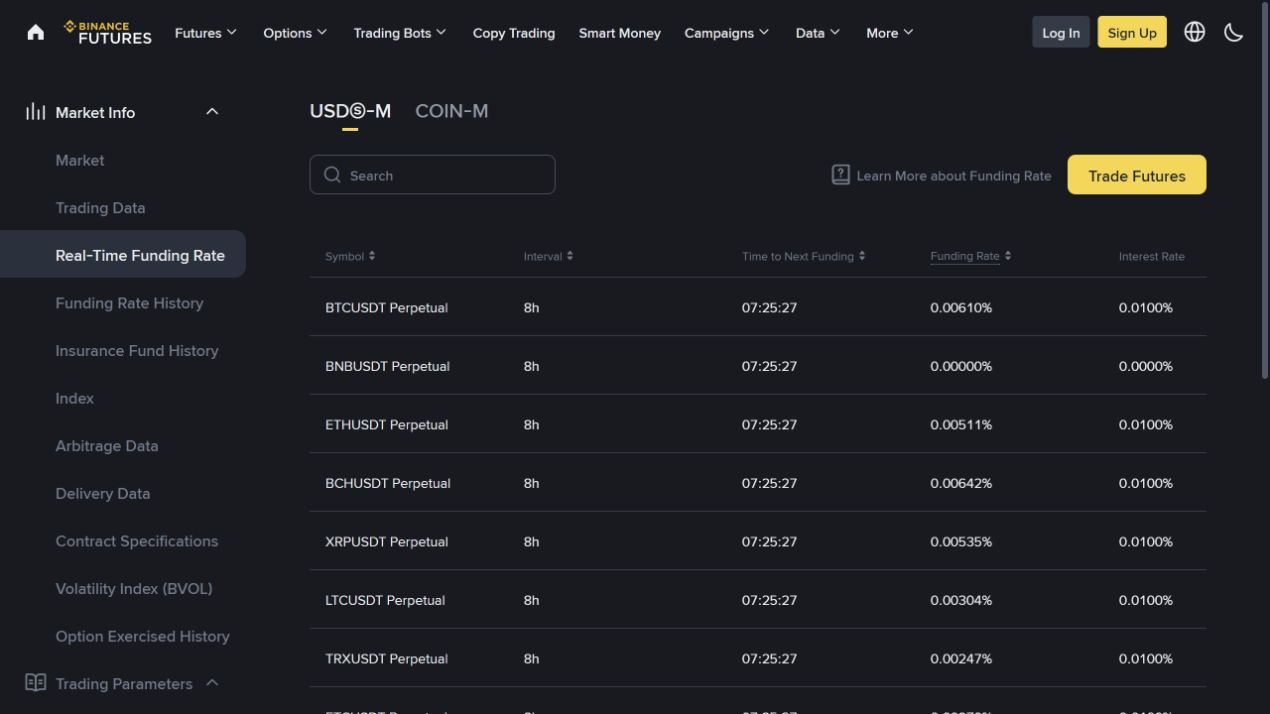
Task: Click the Log In button
Action: pyautogui.click(x=1061, y=32)
